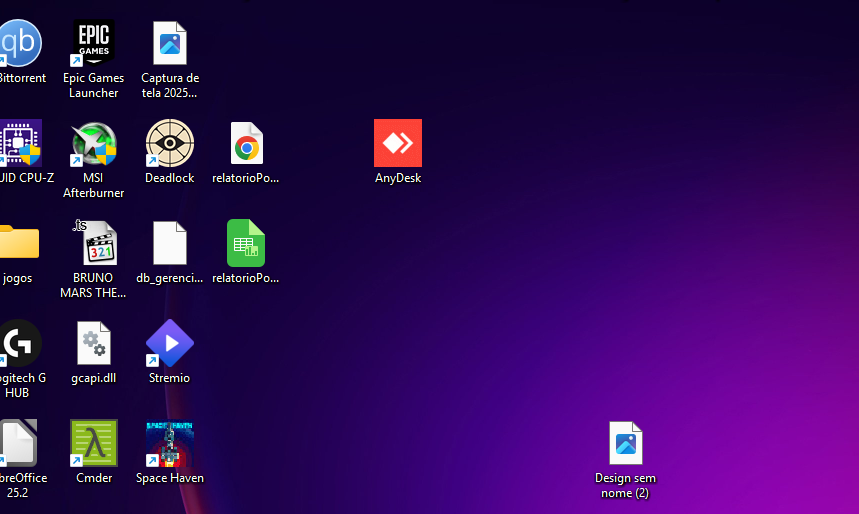This screenshot has height=514, width=859.
Task: Launch the Stremio shortcut
Action: (x=170, y=344)
